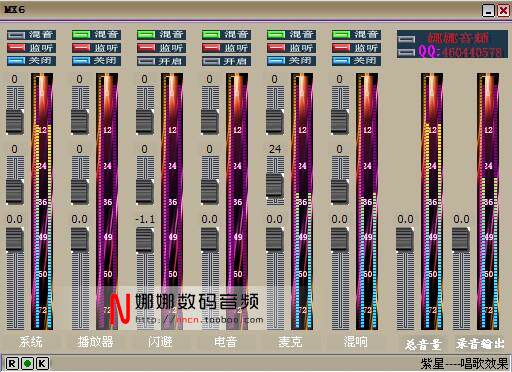Toggle 关闭 switch on the 混响 channel
512x372 pixels.
pos(356,61)
